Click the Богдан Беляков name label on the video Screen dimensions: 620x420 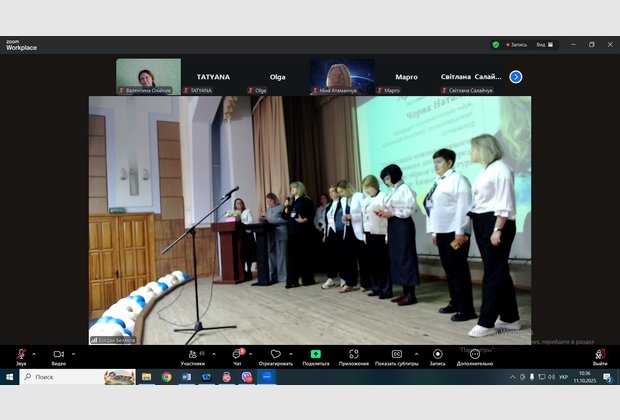(x=113, y=340)
